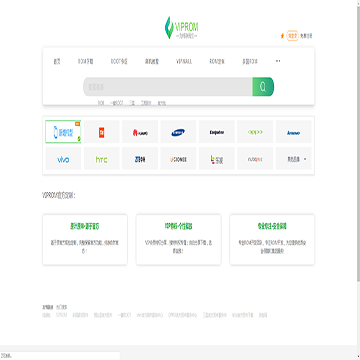Open the VIP MALL navigation item

tap(184, 62)
